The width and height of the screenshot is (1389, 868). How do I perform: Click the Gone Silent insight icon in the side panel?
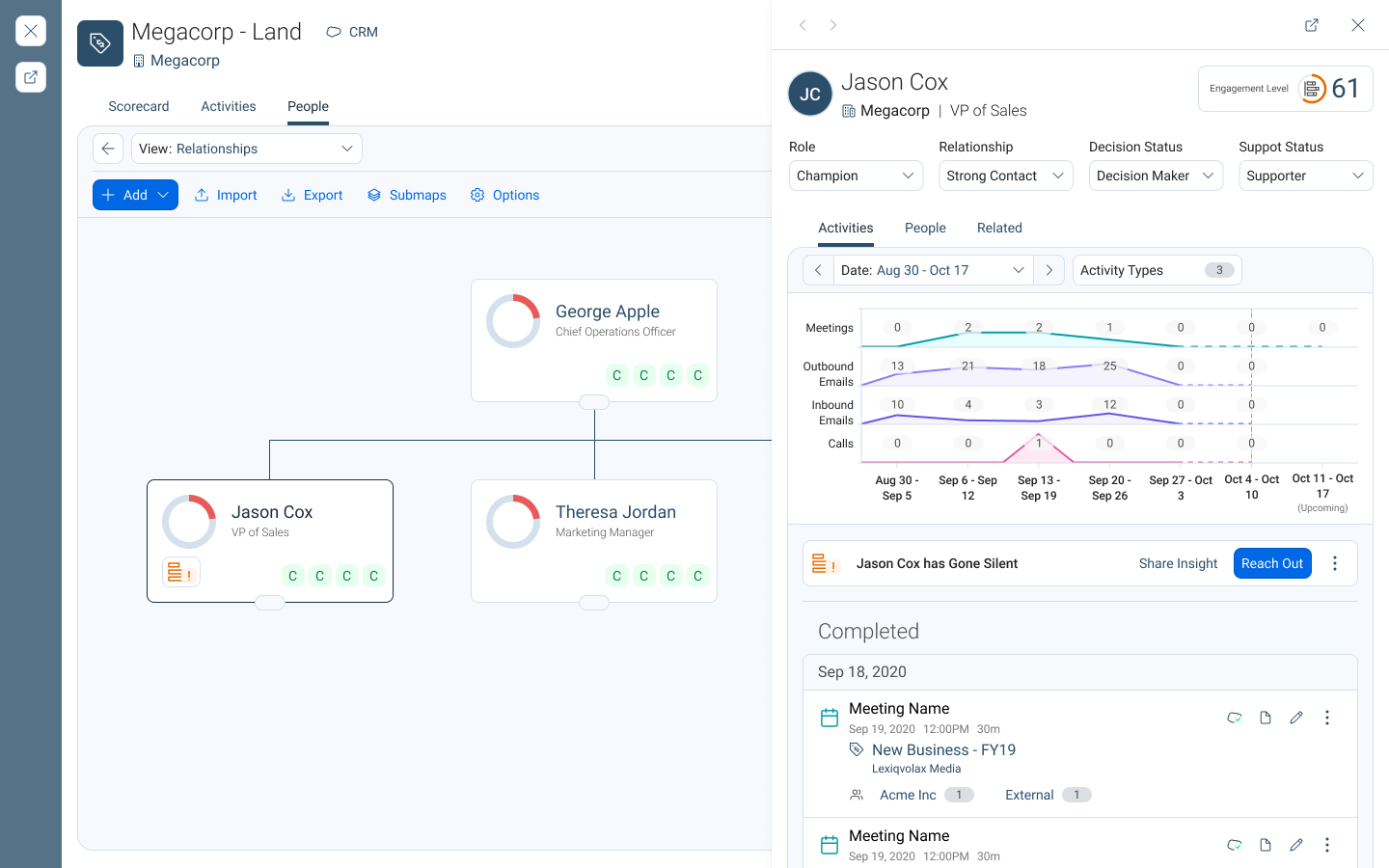(x=824, y=563)
